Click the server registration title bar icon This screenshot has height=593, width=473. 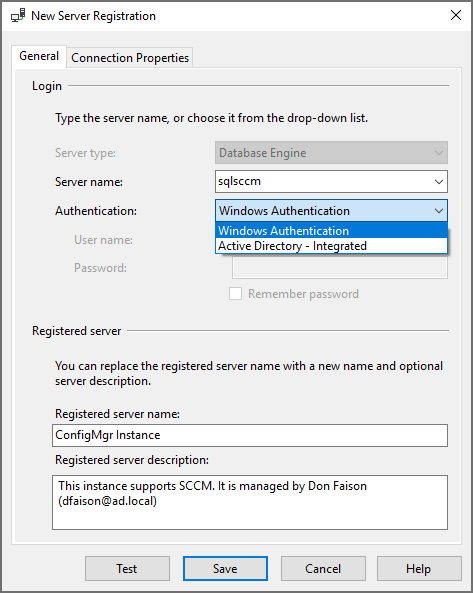pyautogui.click(x=18, y=16)
